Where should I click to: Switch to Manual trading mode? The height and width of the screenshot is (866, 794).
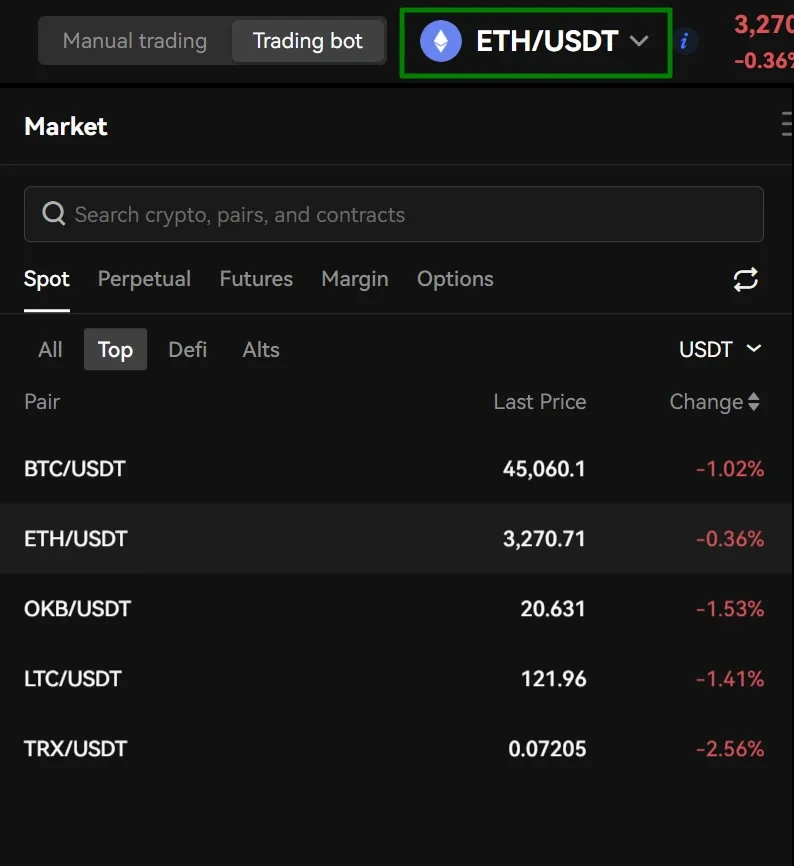click(x=135, y=41)
